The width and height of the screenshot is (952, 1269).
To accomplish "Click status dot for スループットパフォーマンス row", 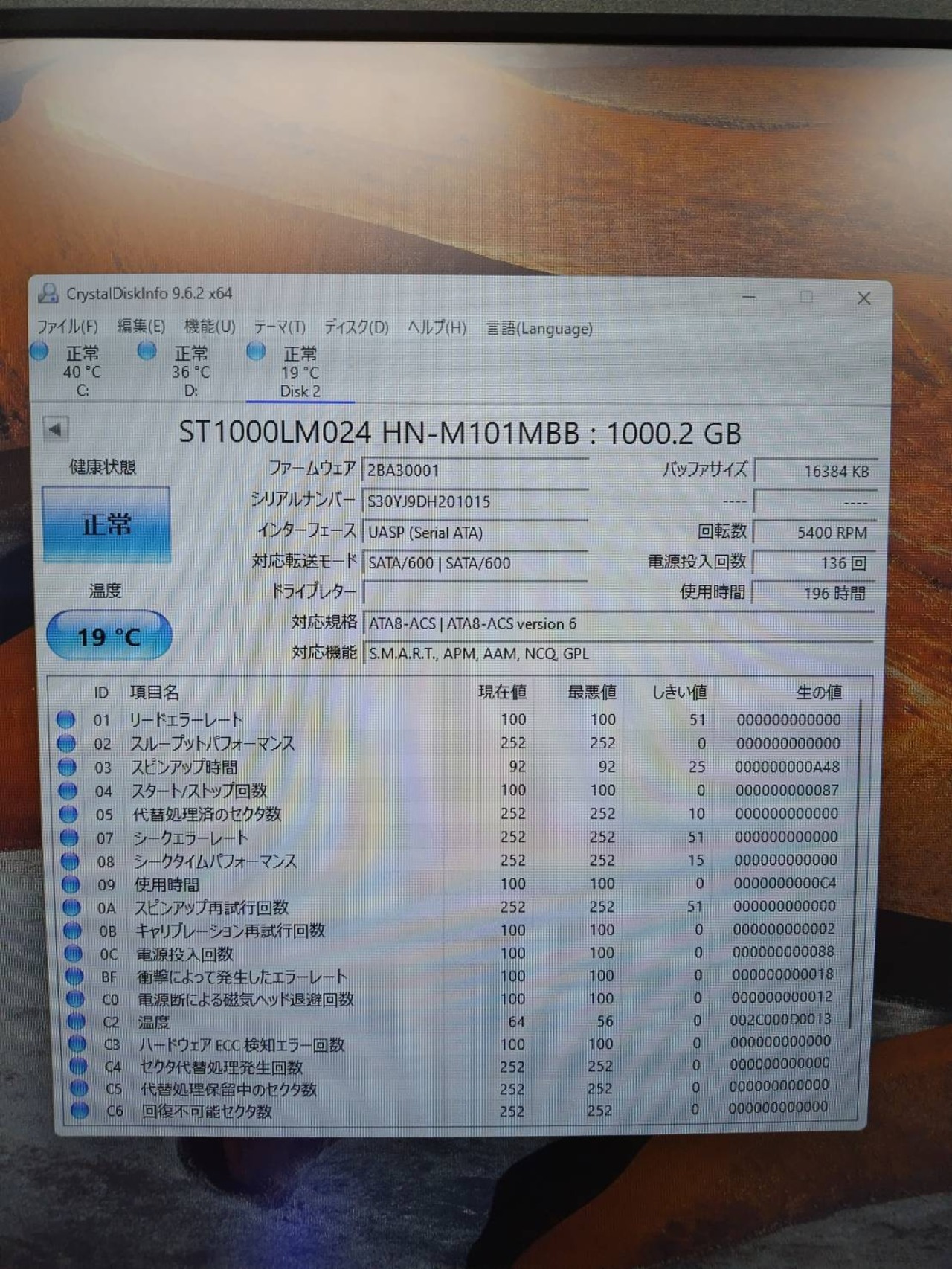I will (x=67, y=743).
